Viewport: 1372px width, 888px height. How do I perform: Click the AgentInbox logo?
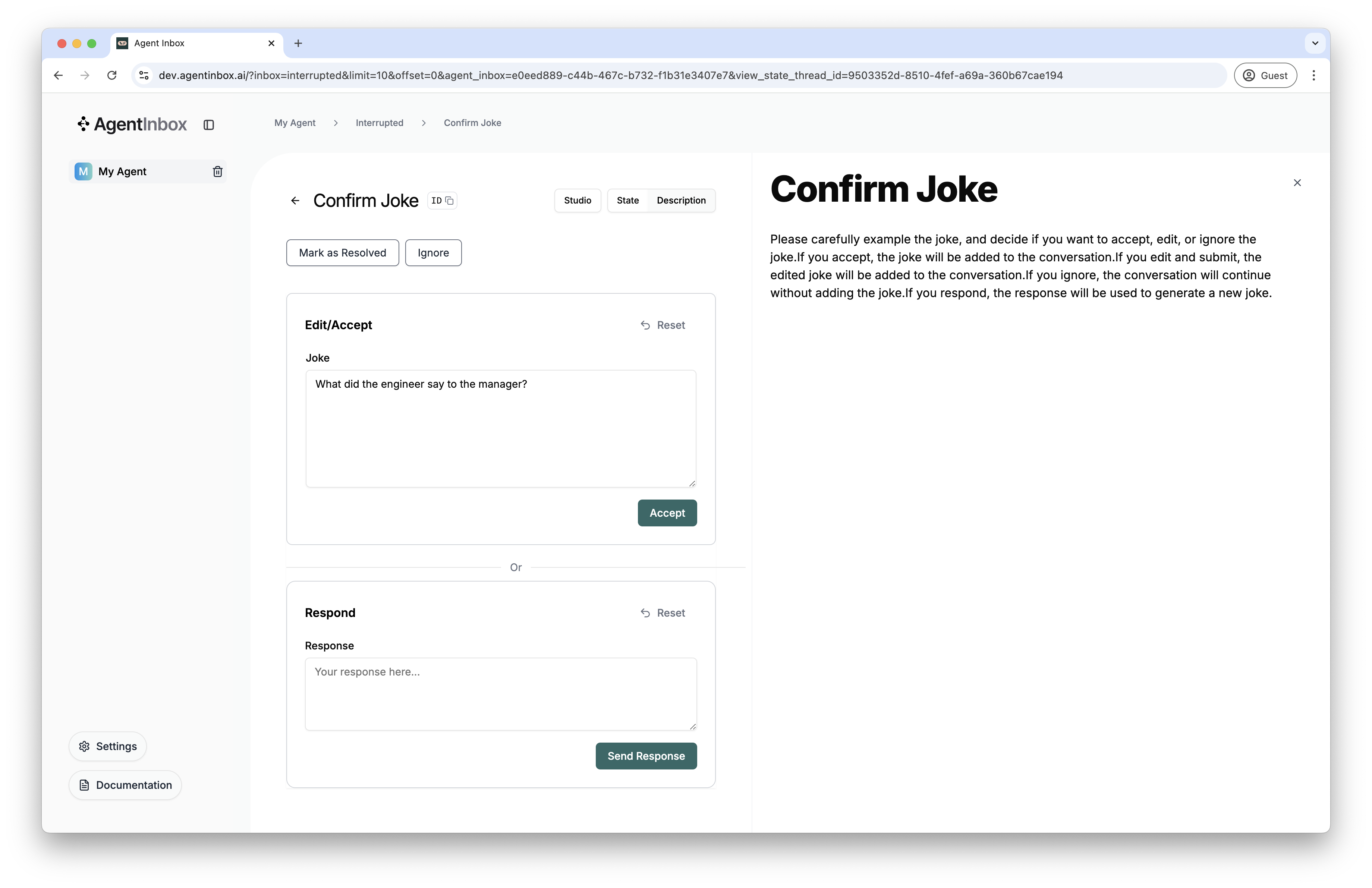pyautogui.click(x=133, y=125)
